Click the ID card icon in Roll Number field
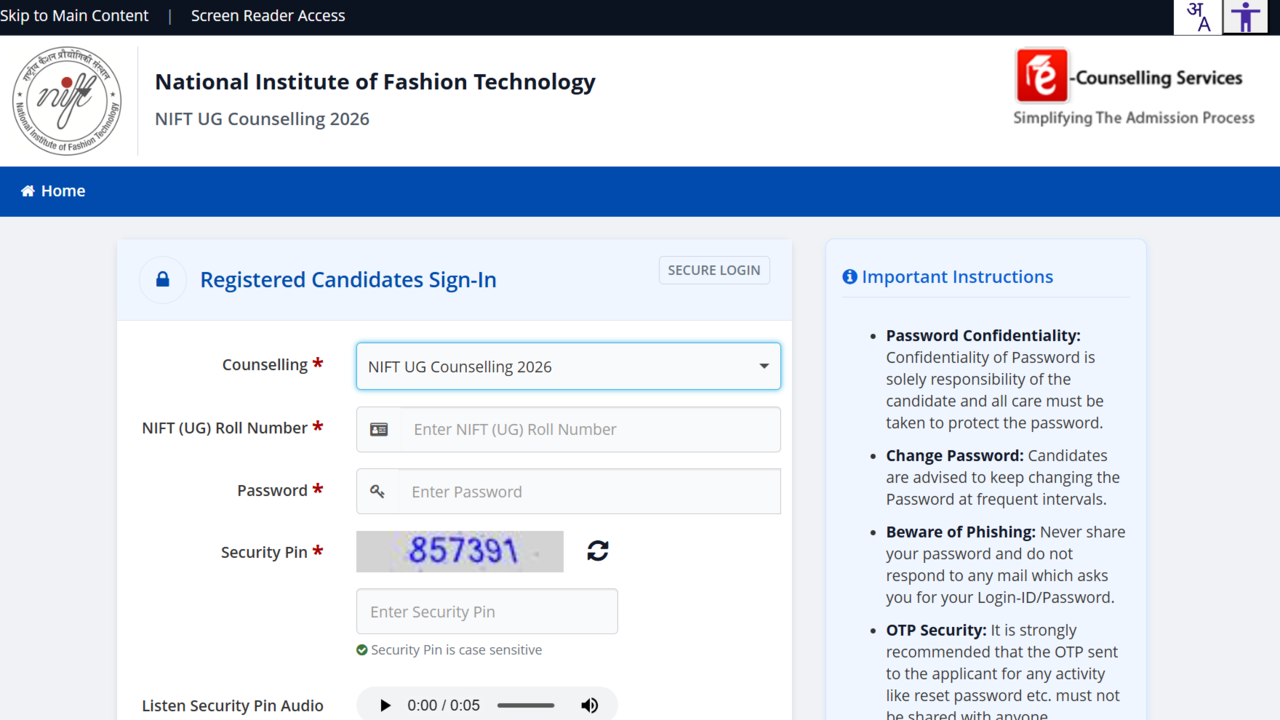This screenshot has width=1280, height=720. tap(379, 429)
